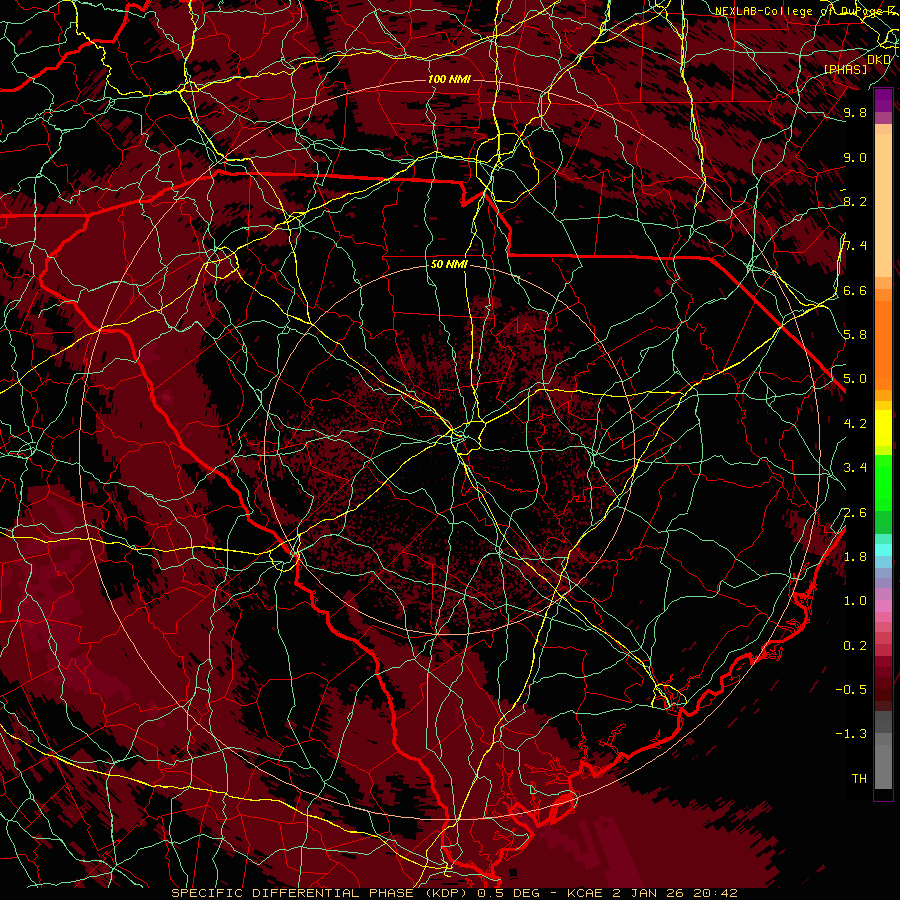Viewport: 900px width, 900px height.
Task: Click the cyan section of the color bar
Action: click(883, 550)
